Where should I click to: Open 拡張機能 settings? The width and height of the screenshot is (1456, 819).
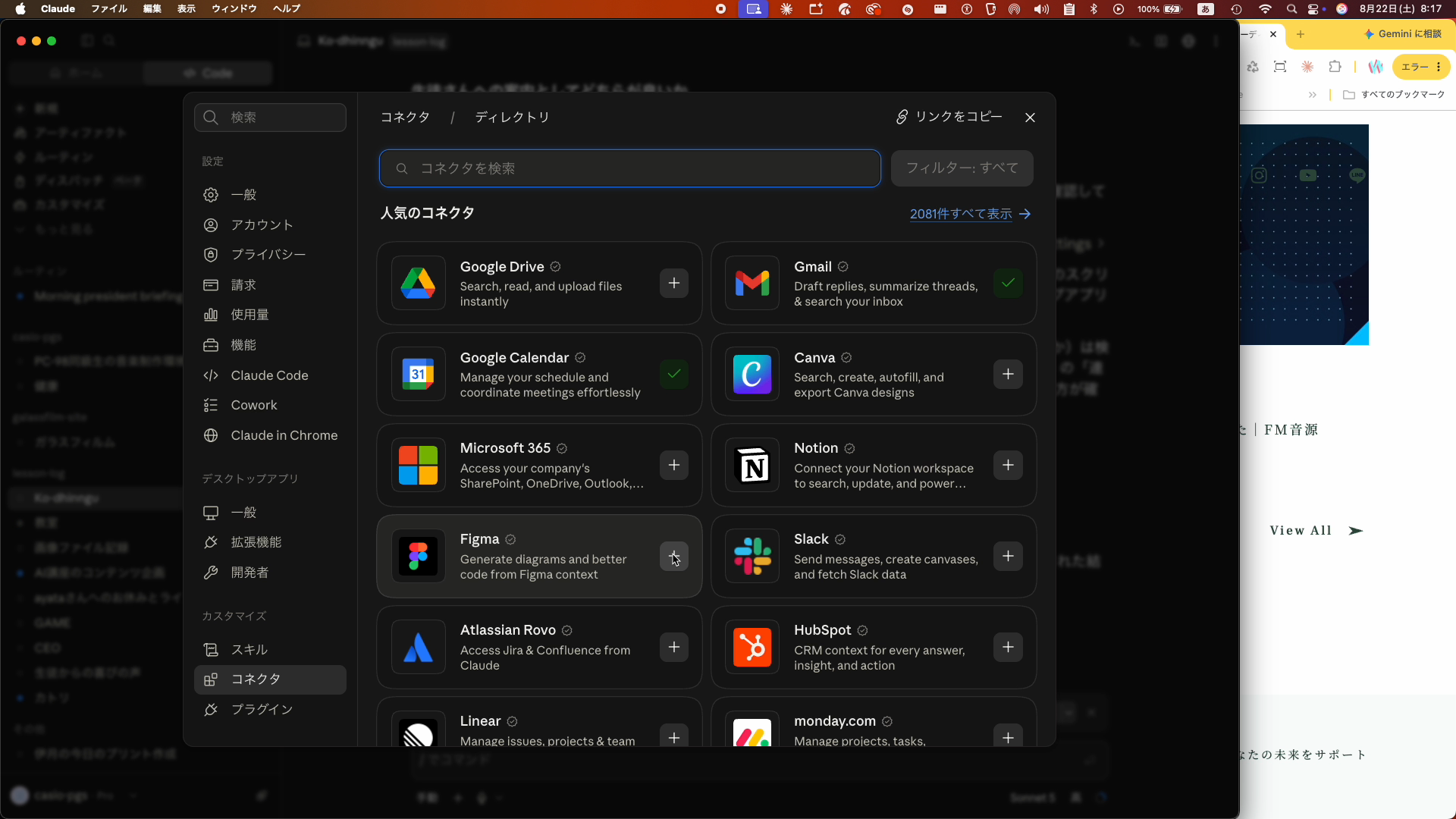[270, 542]
